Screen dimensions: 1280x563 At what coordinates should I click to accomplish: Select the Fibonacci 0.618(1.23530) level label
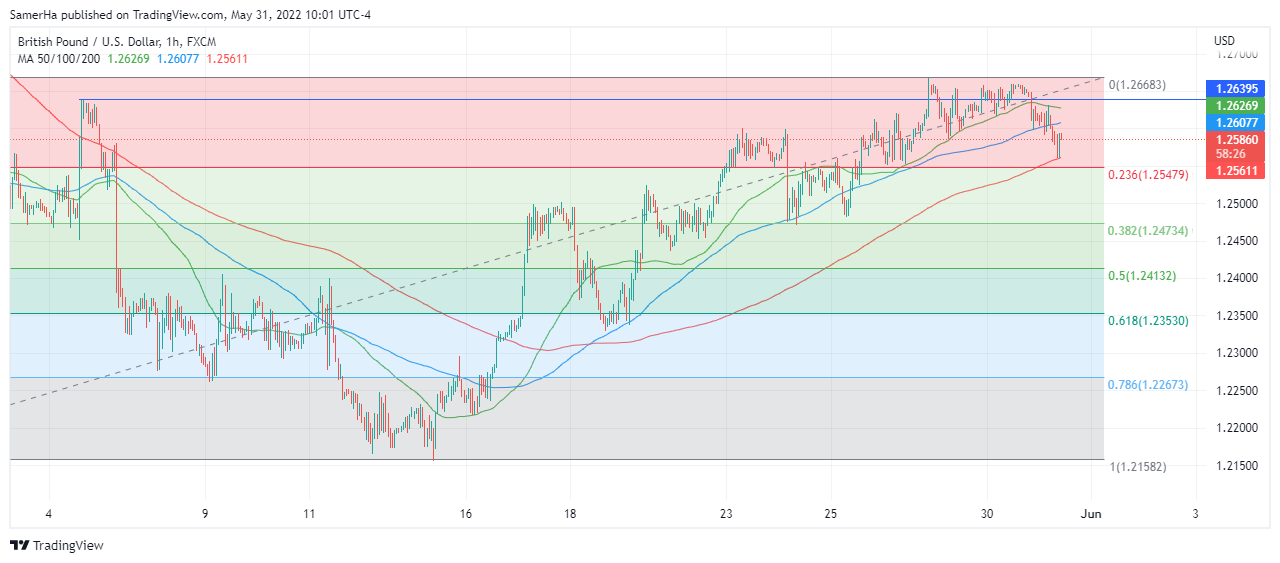pyautogui.click(x=1147, y=321)
